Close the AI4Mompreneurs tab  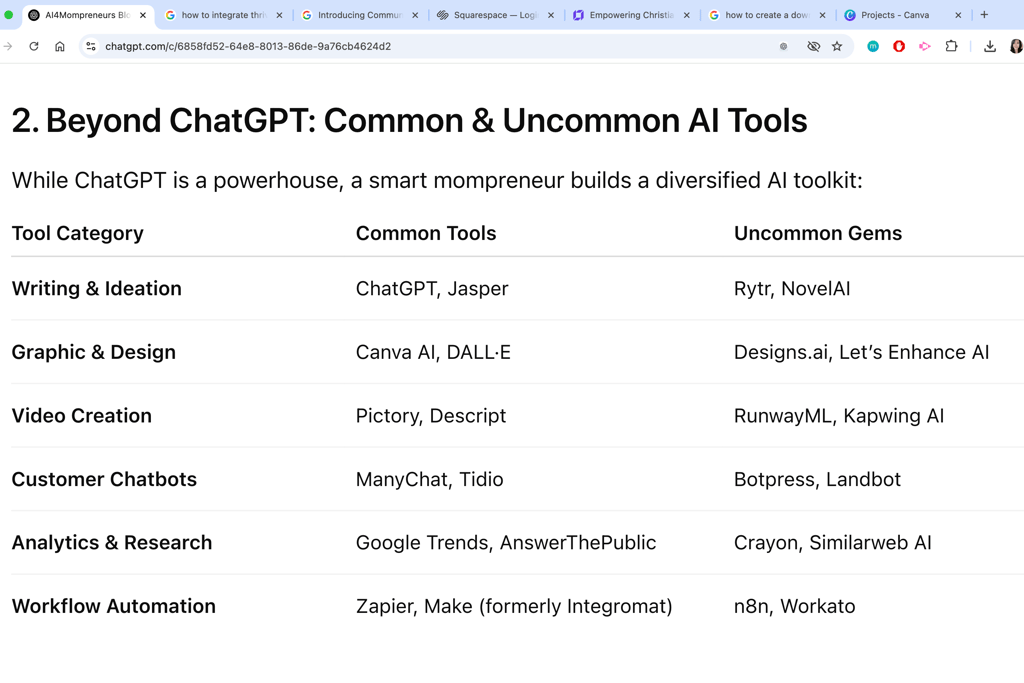click(143, 15)
